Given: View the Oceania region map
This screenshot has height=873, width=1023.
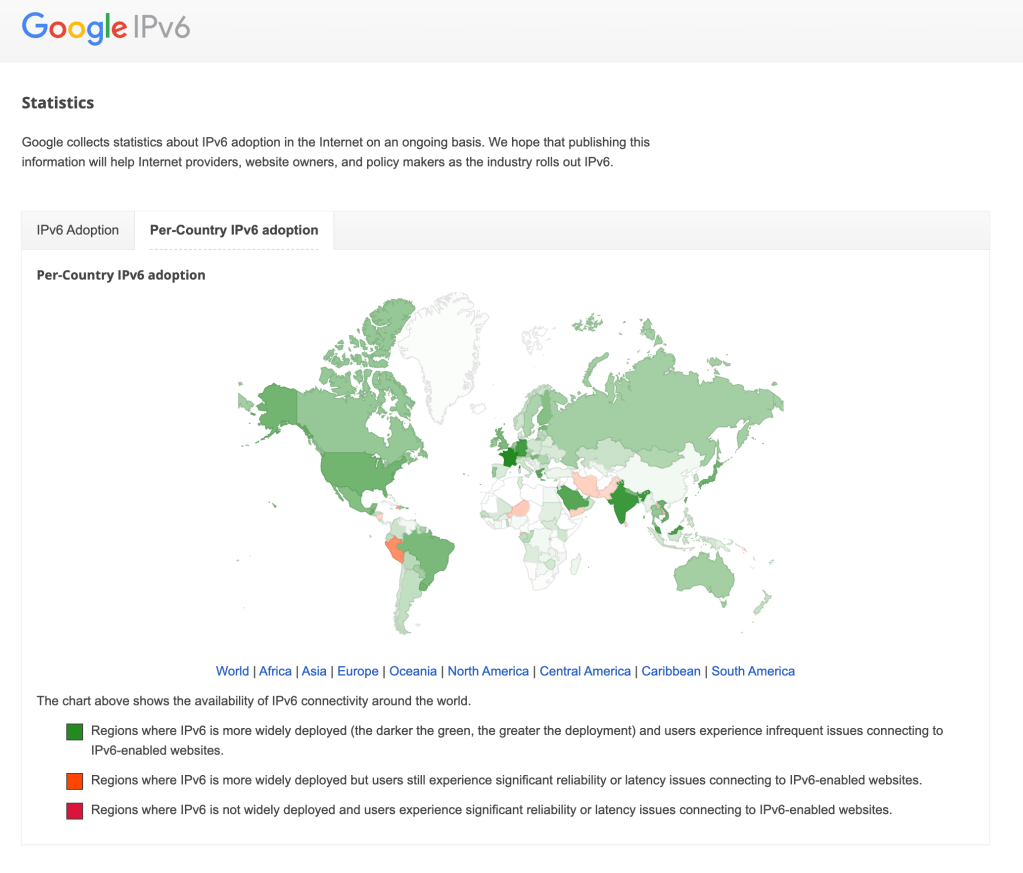Looking at the screenshot, I should click(x=413, y=671).
